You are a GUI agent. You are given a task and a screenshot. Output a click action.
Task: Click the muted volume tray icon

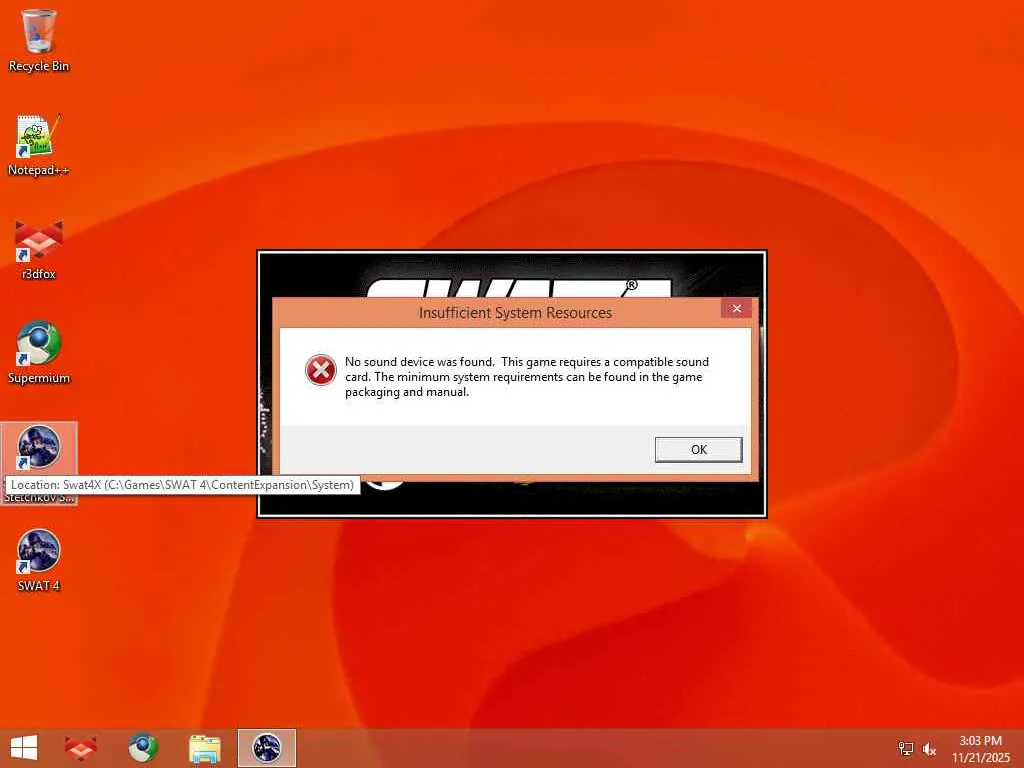(929, 748)
